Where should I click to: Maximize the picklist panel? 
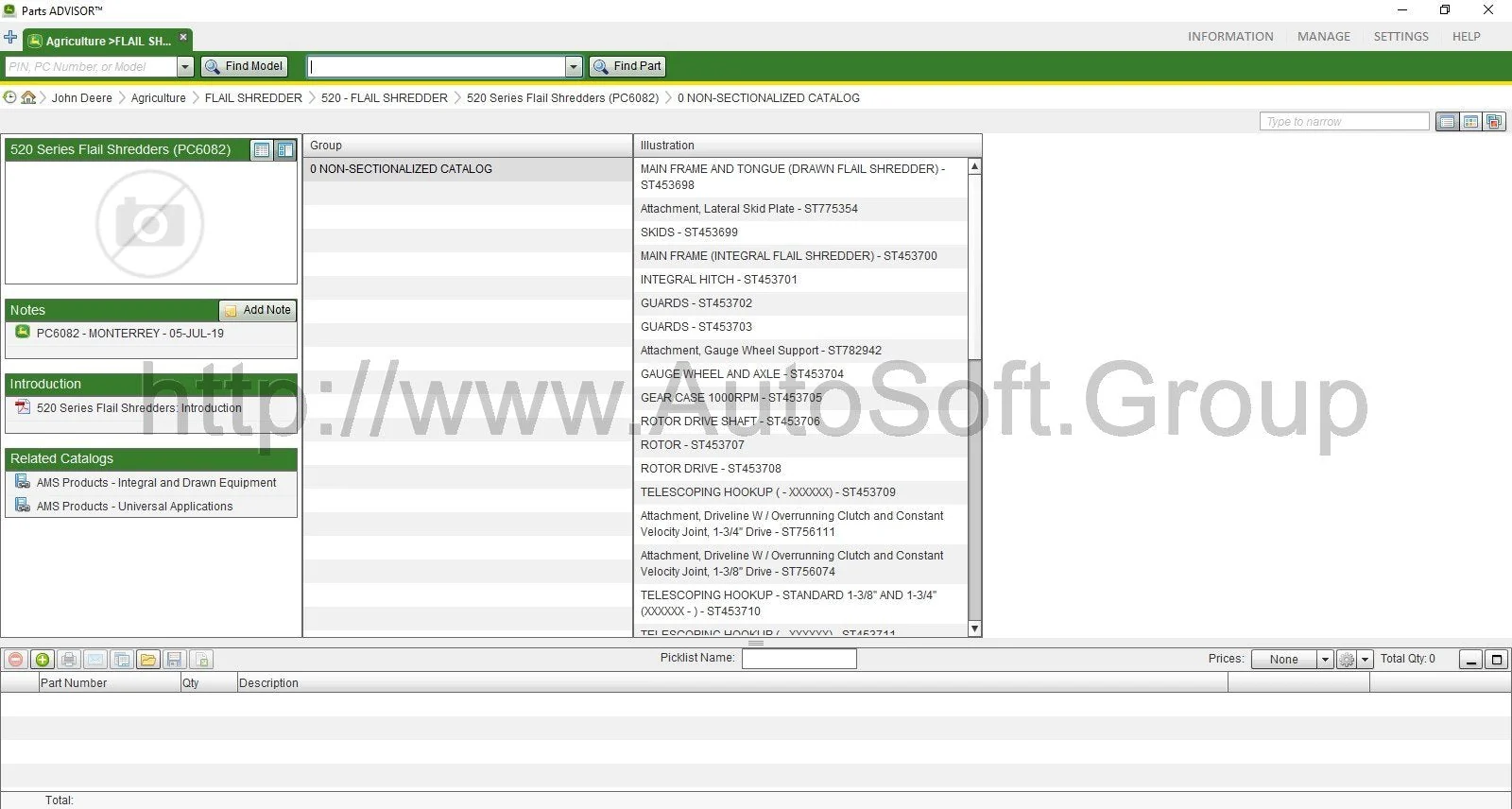[x=1496, y=660]
